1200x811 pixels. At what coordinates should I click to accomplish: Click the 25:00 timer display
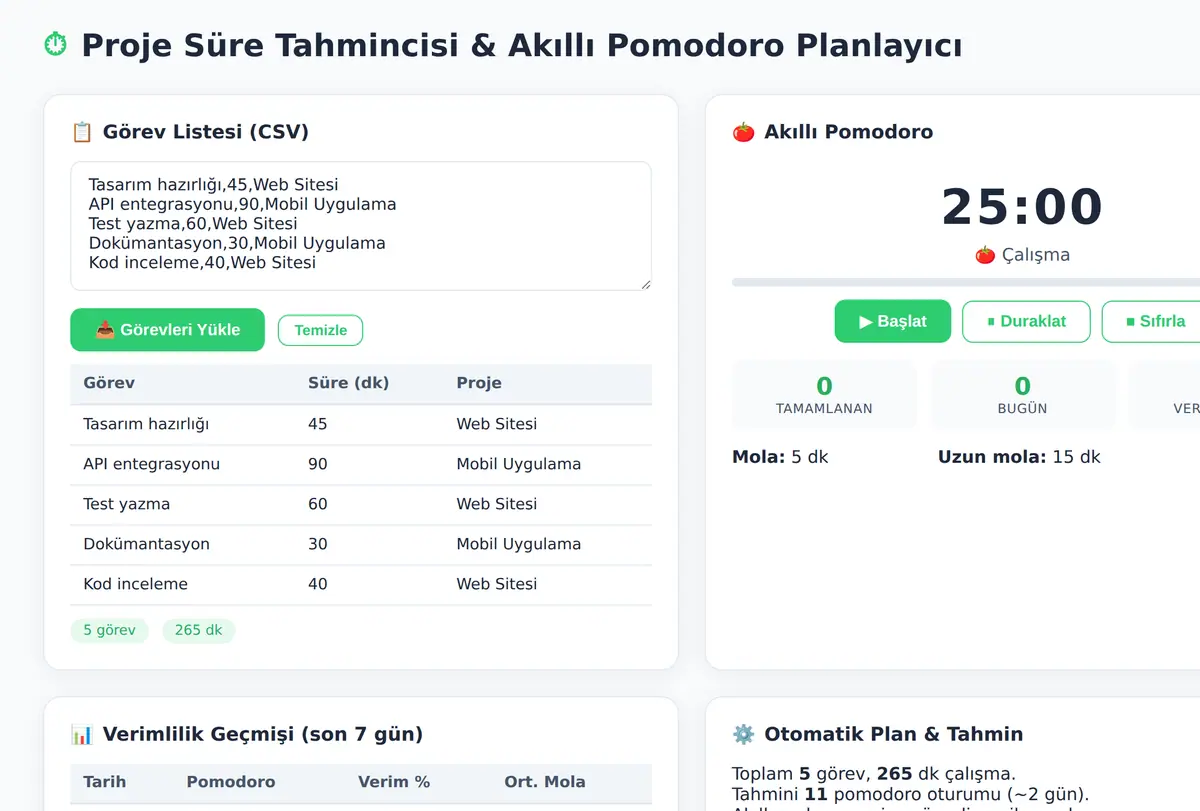click(1022, 207)
